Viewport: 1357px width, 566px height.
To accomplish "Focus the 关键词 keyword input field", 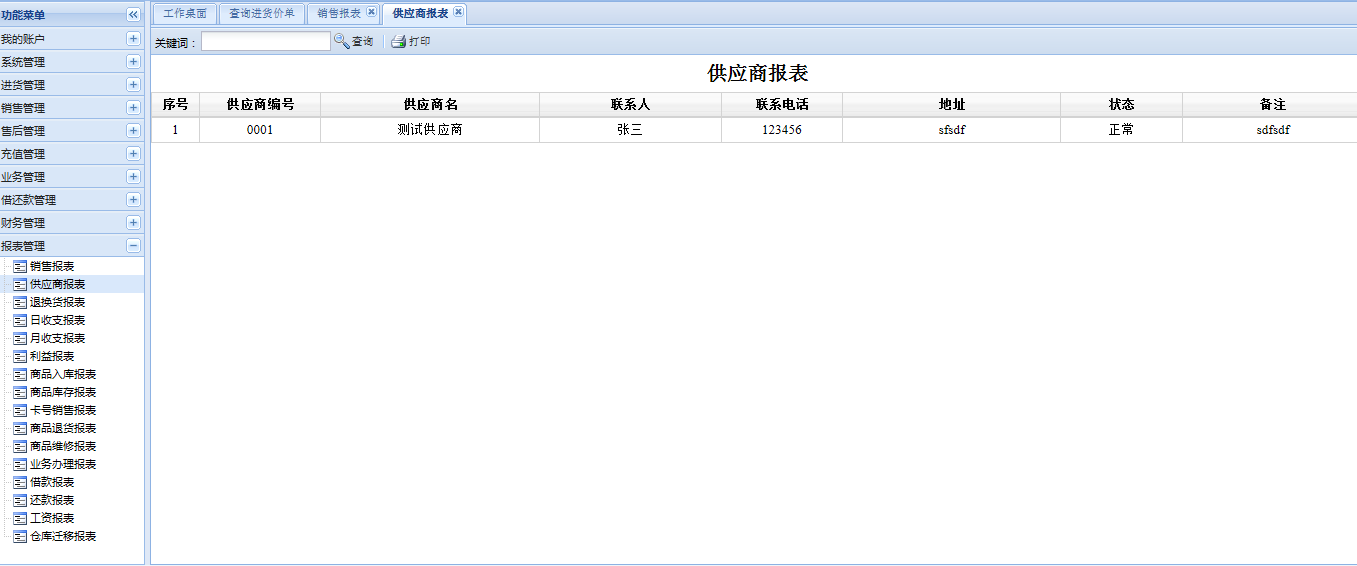I will tap(265, 41).
